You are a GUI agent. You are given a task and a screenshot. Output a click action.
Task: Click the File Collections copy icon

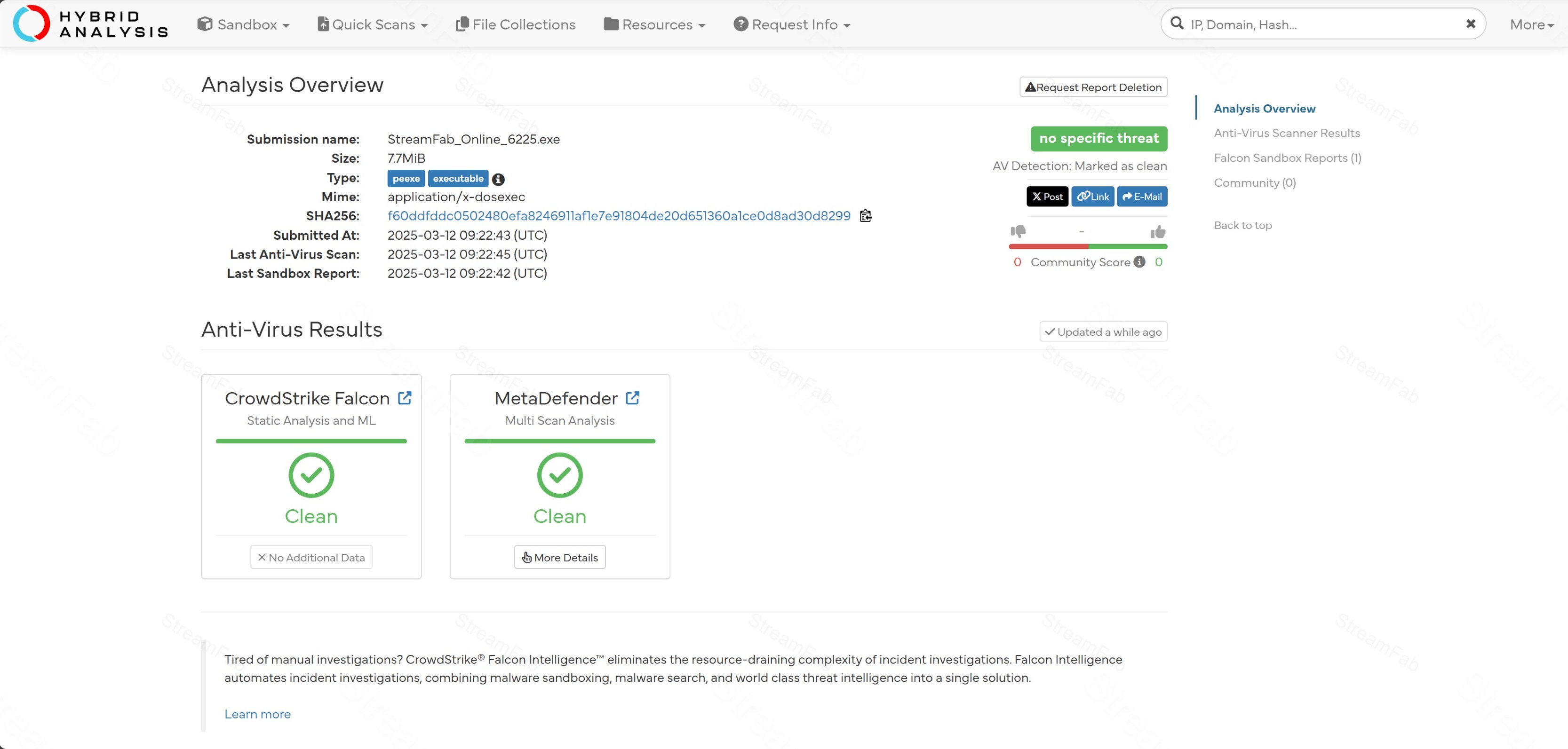click(462, 24)
